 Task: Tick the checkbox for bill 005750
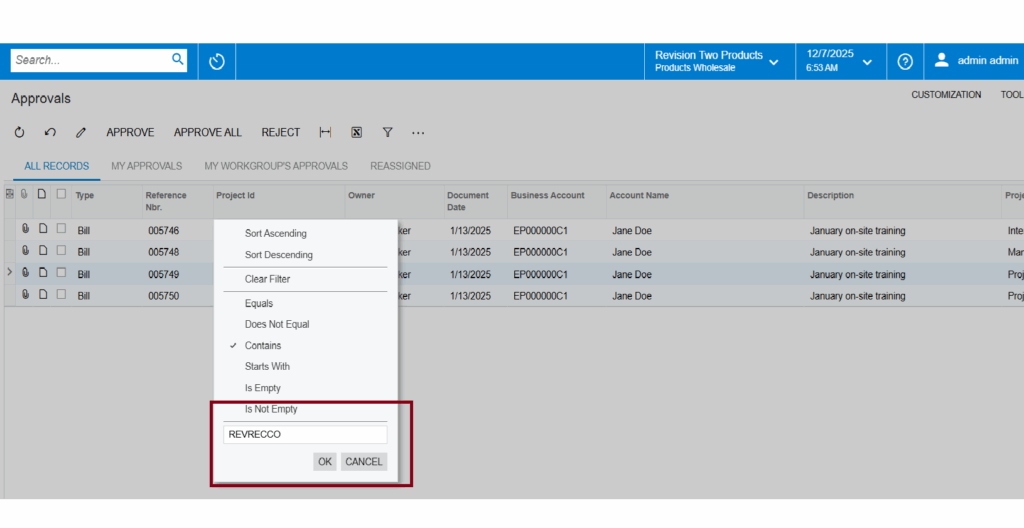click(61, 295)
